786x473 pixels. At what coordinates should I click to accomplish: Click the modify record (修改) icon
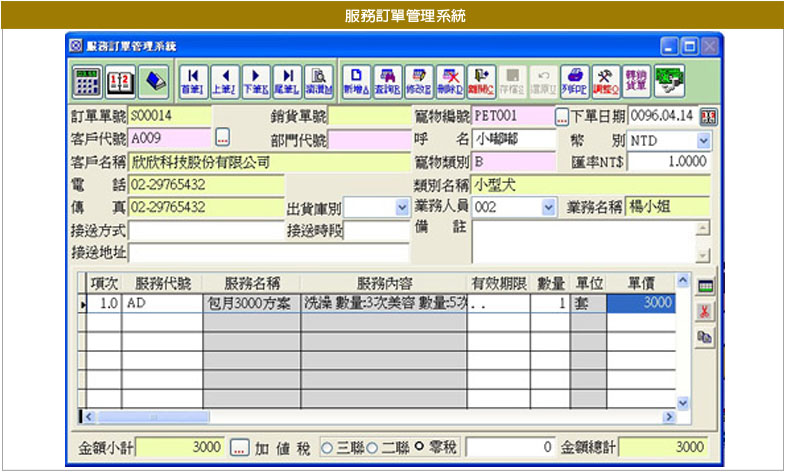click(x=418, y=79)
